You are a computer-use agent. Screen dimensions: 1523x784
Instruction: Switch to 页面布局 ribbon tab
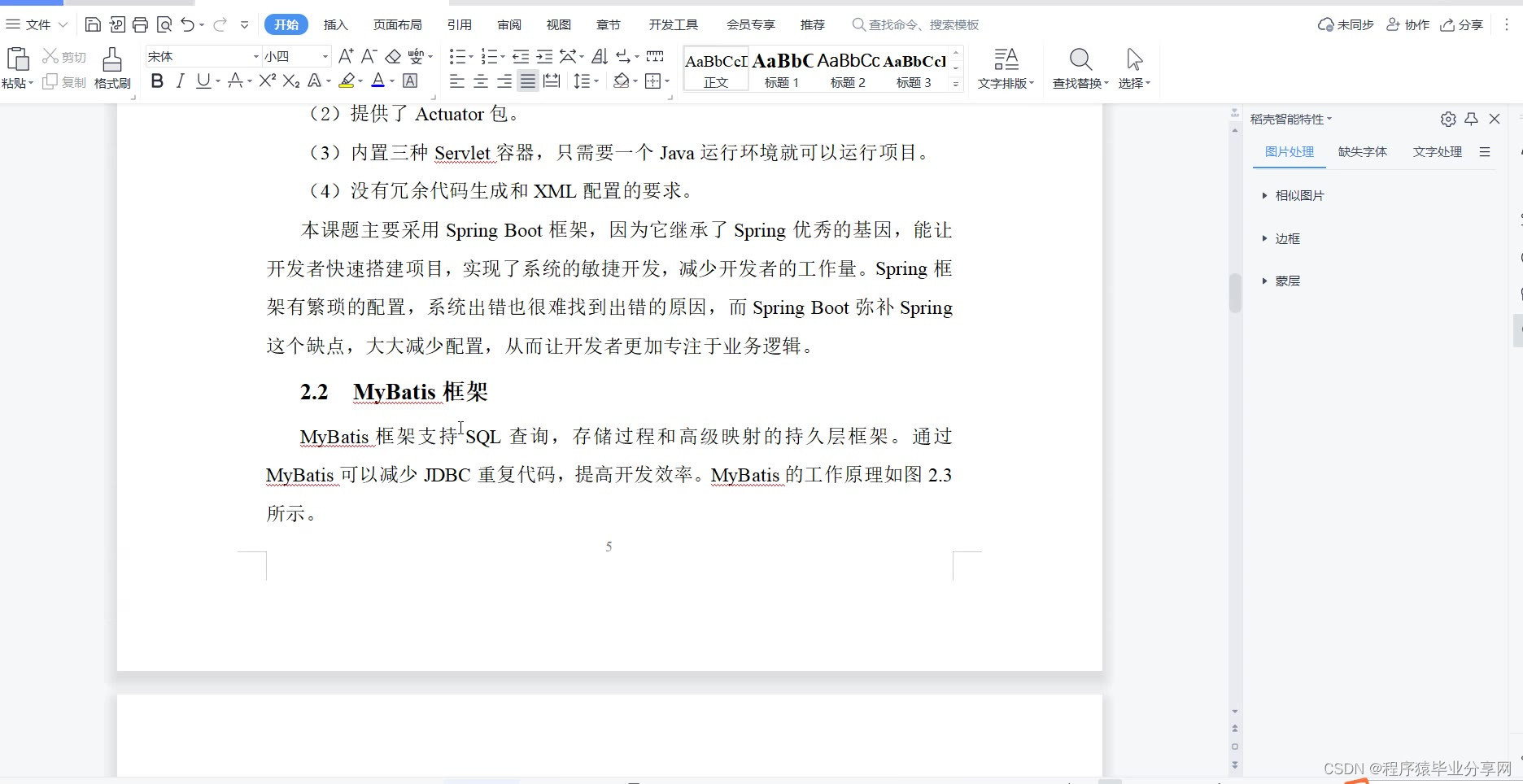click(x=397, y=24)
